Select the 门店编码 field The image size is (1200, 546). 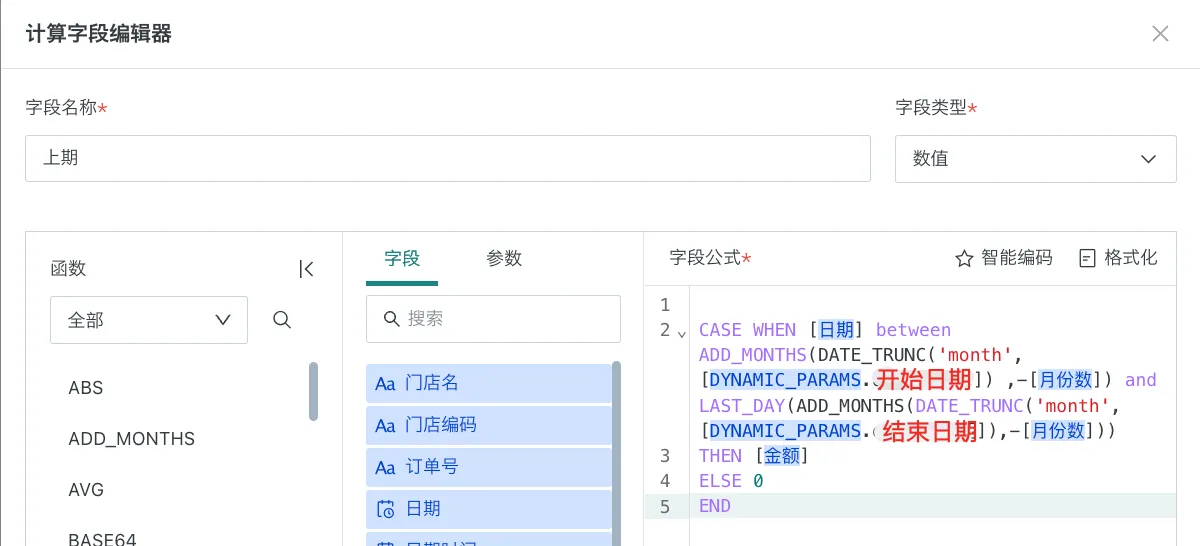click(488, 425)
